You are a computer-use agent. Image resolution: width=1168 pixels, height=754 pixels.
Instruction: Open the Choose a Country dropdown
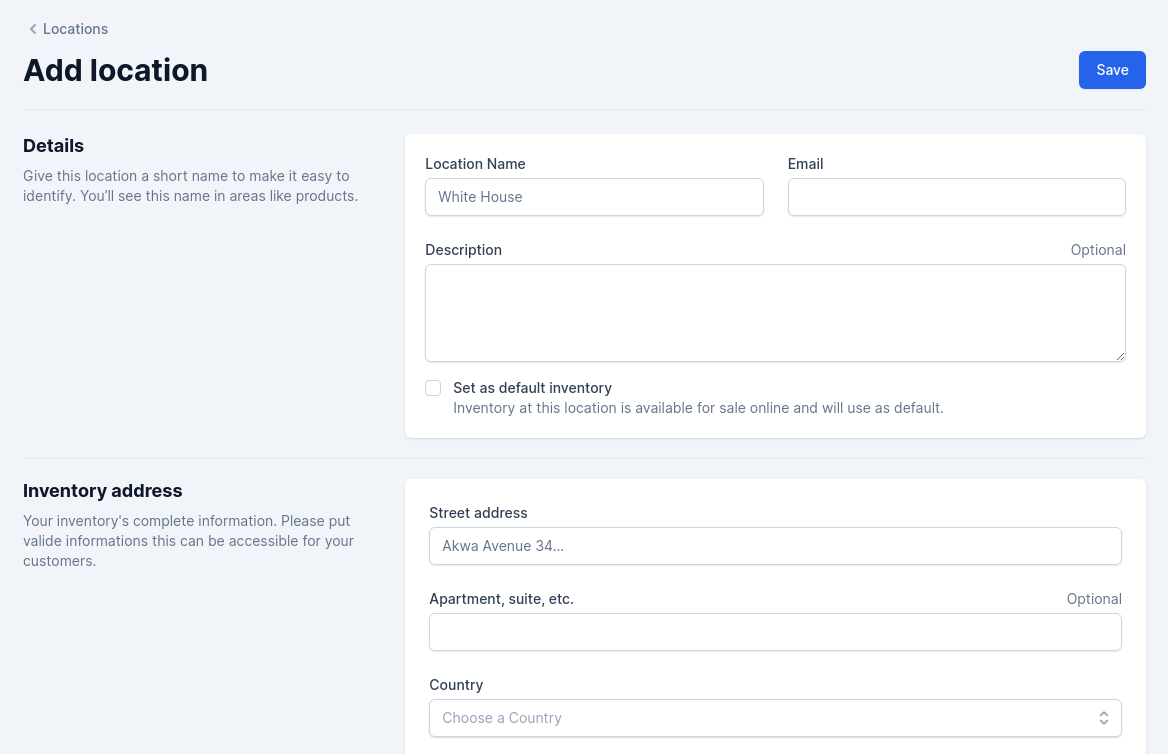click(775, 718)
